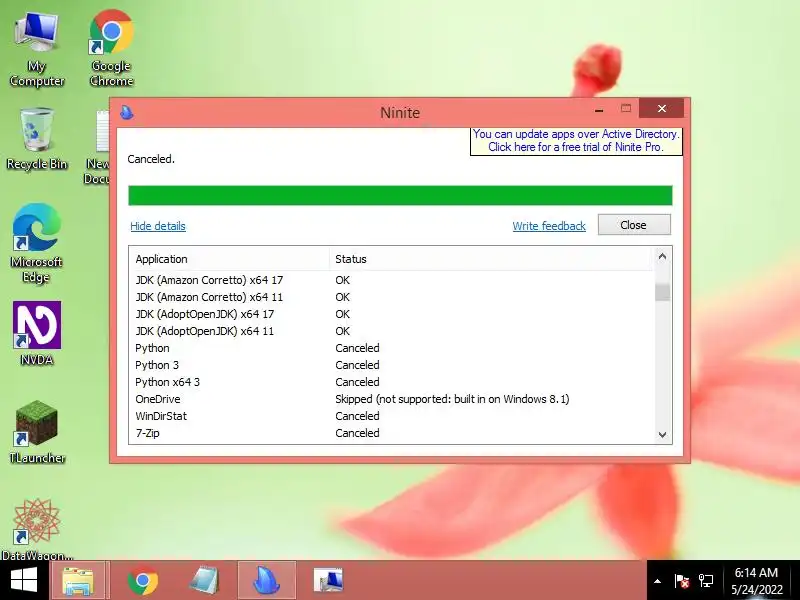Launch the NVDA desktop shortcut
Screen dimensions: 800x600
click(37, 333)
